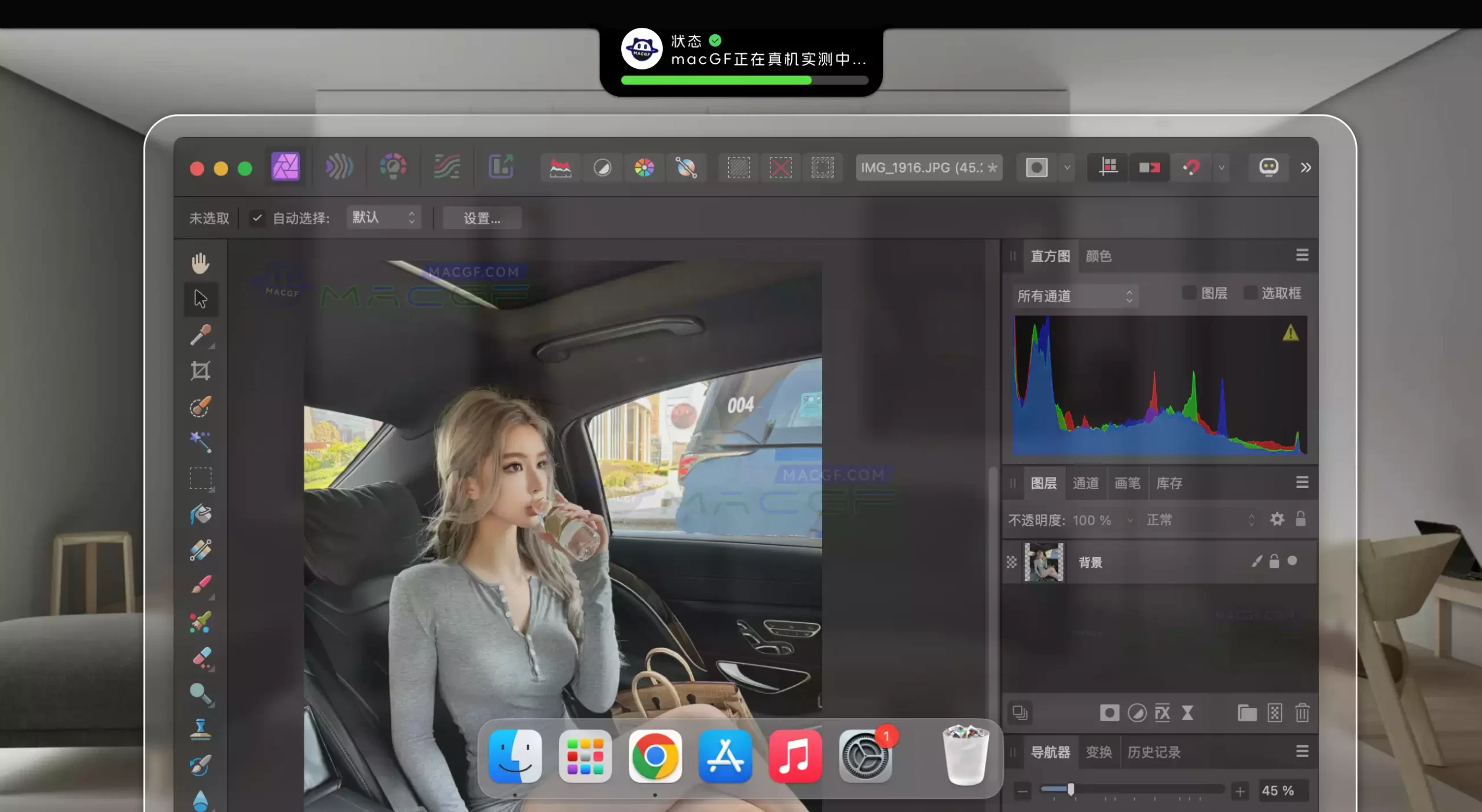Uncheck the 自动选择 checkbox

(x=257, y=218)
